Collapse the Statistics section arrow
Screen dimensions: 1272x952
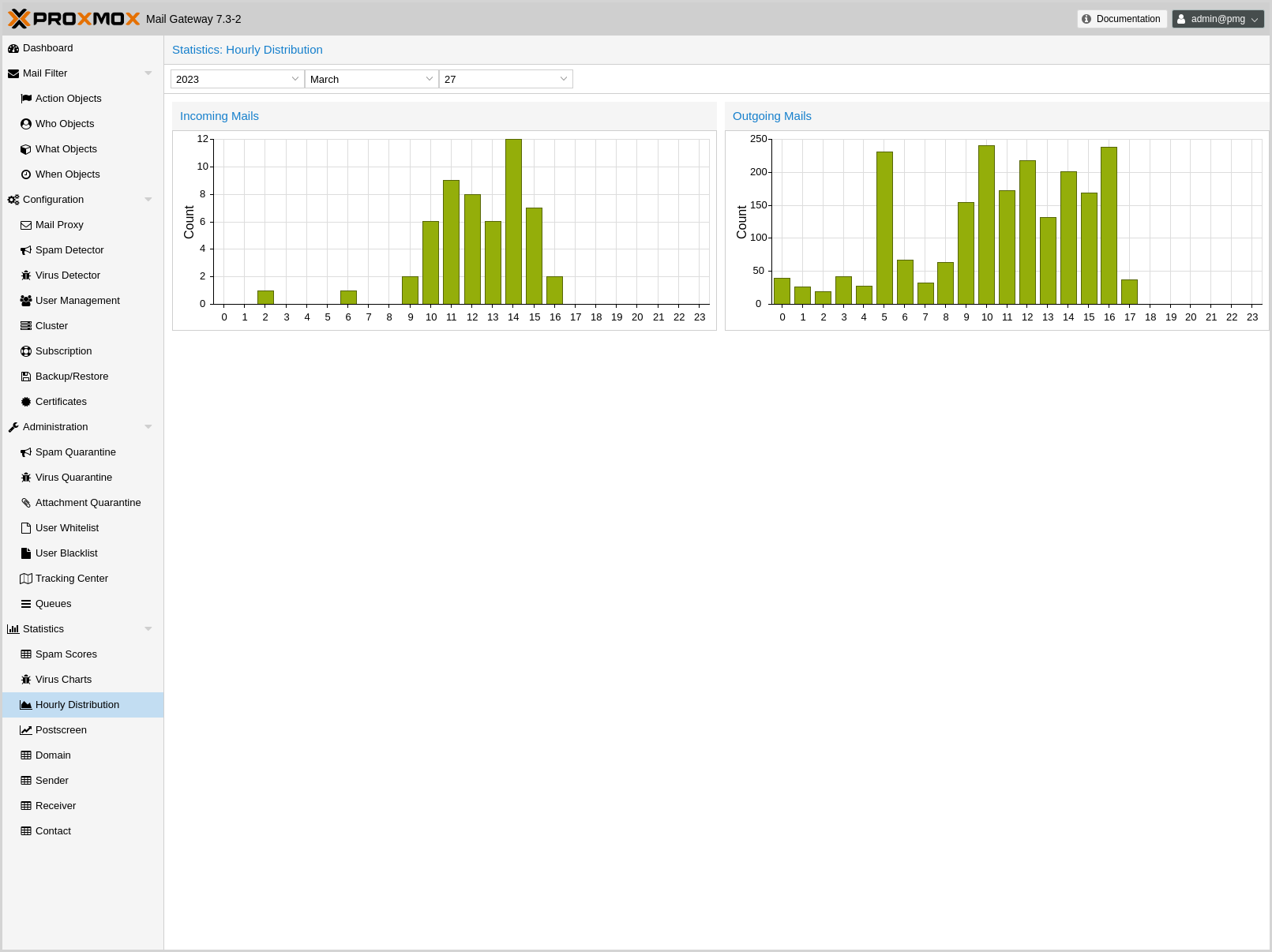coord(148,629)
